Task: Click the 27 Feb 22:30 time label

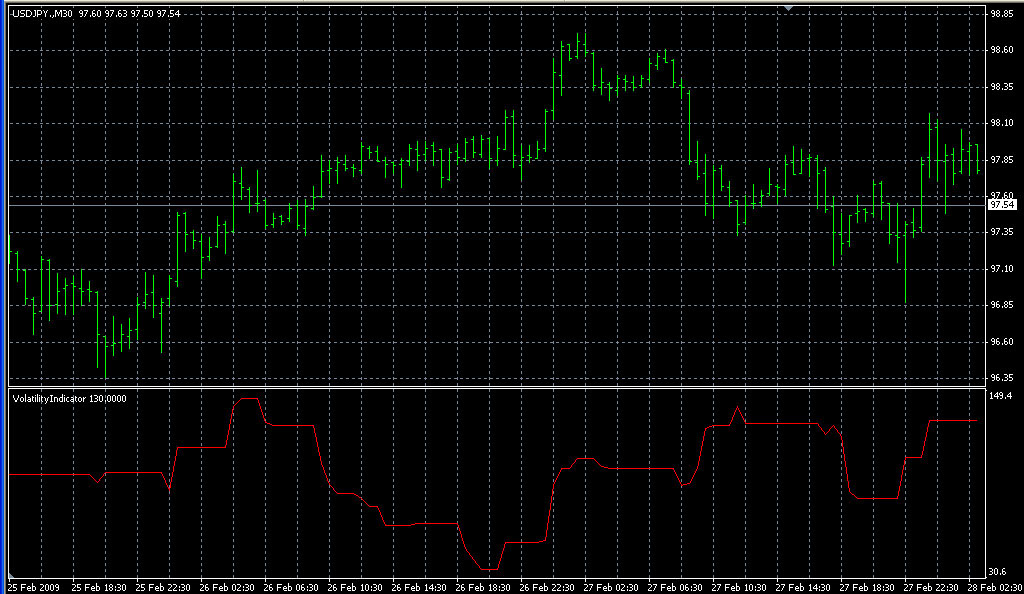Action: point(931,587)
